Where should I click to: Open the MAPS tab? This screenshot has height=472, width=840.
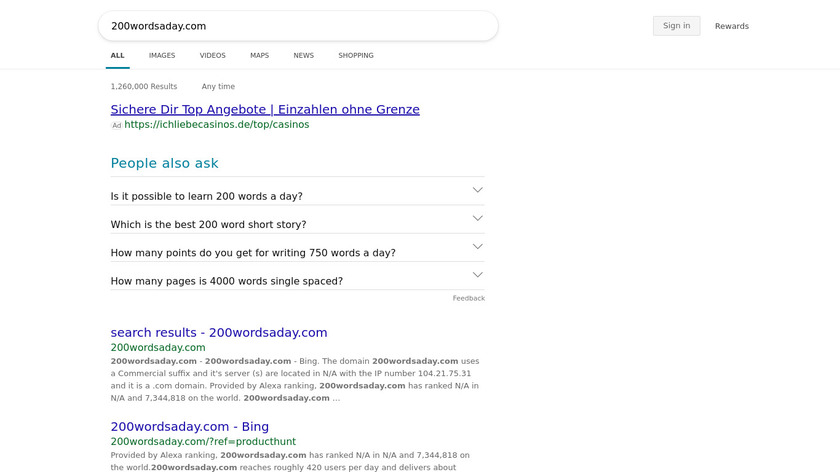tap(259, 56)
